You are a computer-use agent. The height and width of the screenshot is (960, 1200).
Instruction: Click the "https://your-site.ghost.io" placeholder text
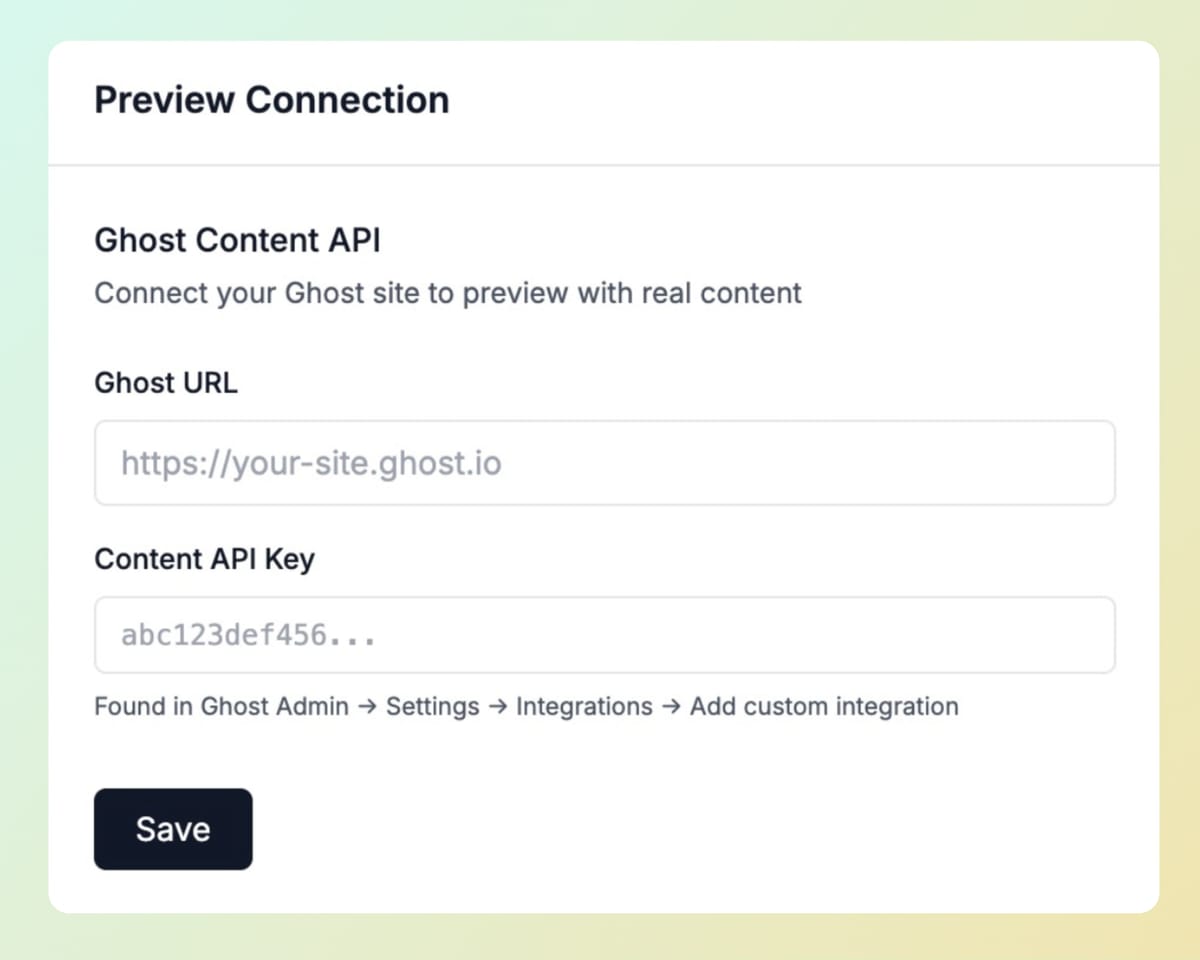point(310,464)
